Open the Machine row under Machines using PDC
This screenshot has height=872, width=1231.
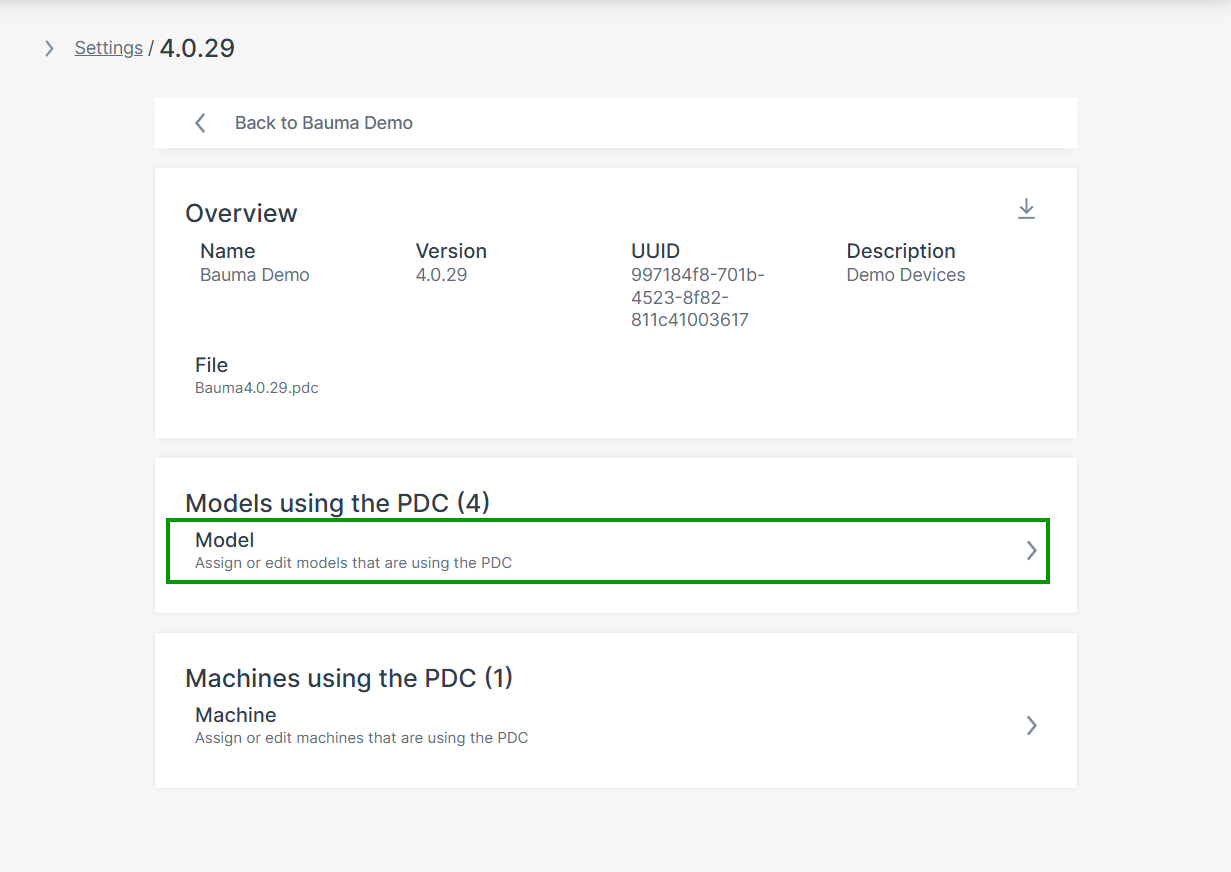pos(606,725)
